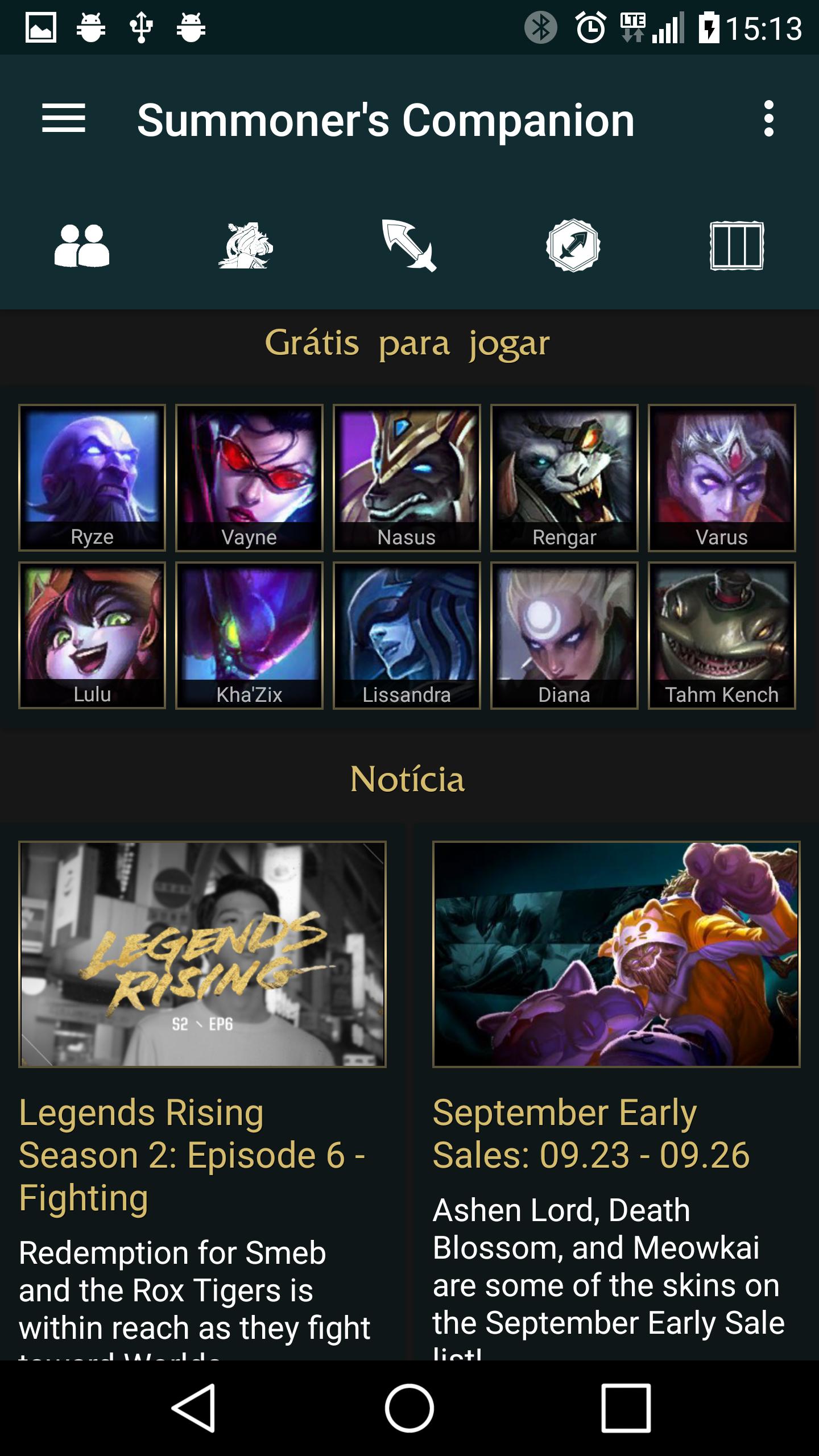Select the Nasus champion portrait
The image size is (819, 1456).
(407, 478)
